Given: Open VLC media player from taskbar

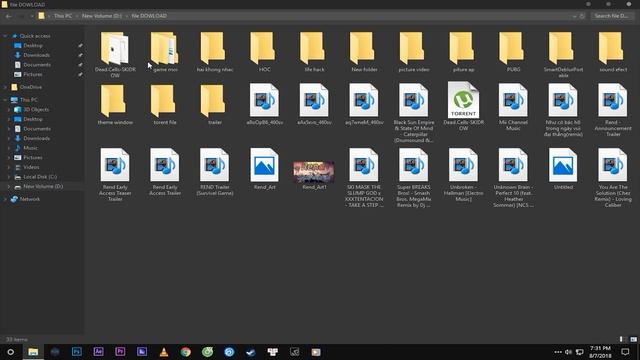Looking at the screenshot, I should click(164, 352).
